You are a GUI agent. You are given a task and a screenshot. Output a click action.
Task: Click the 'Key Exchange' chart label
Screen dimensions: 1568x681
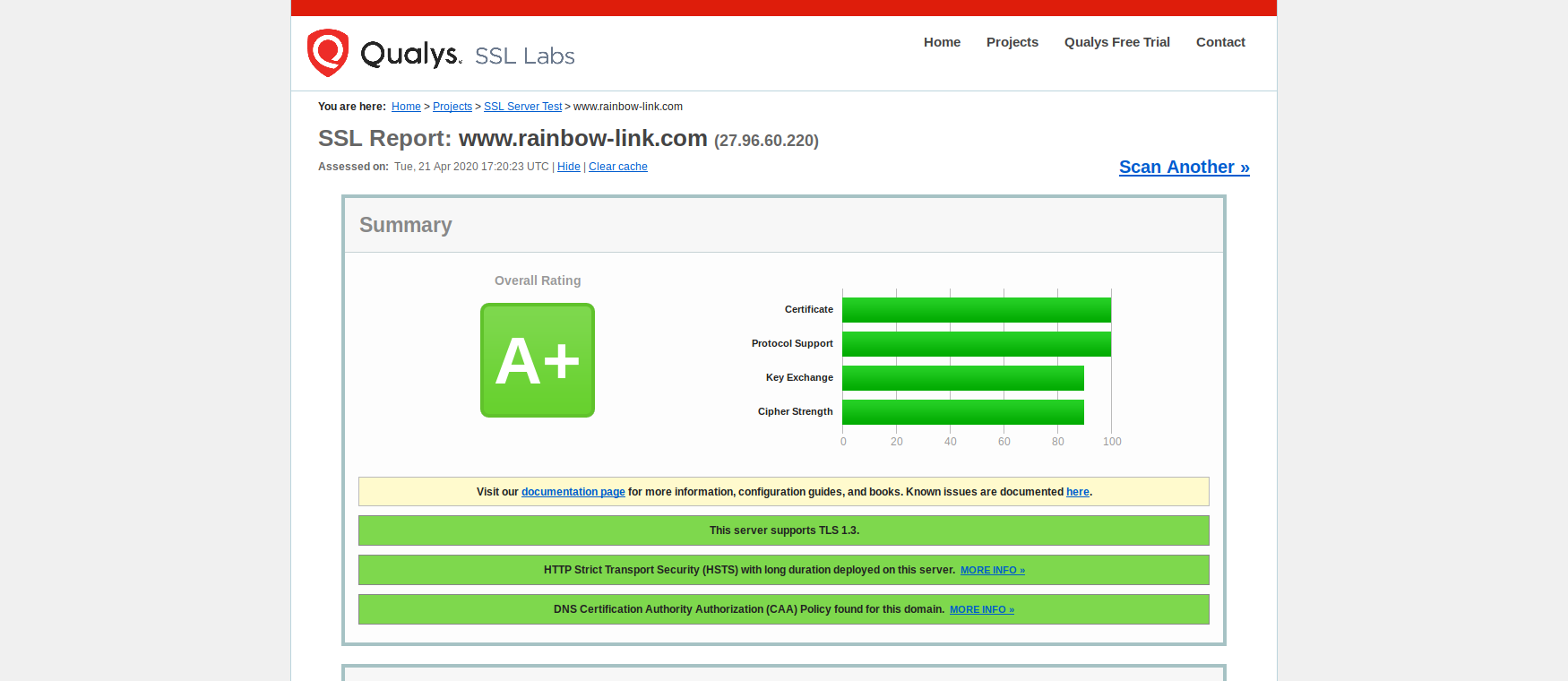[799, 377]
